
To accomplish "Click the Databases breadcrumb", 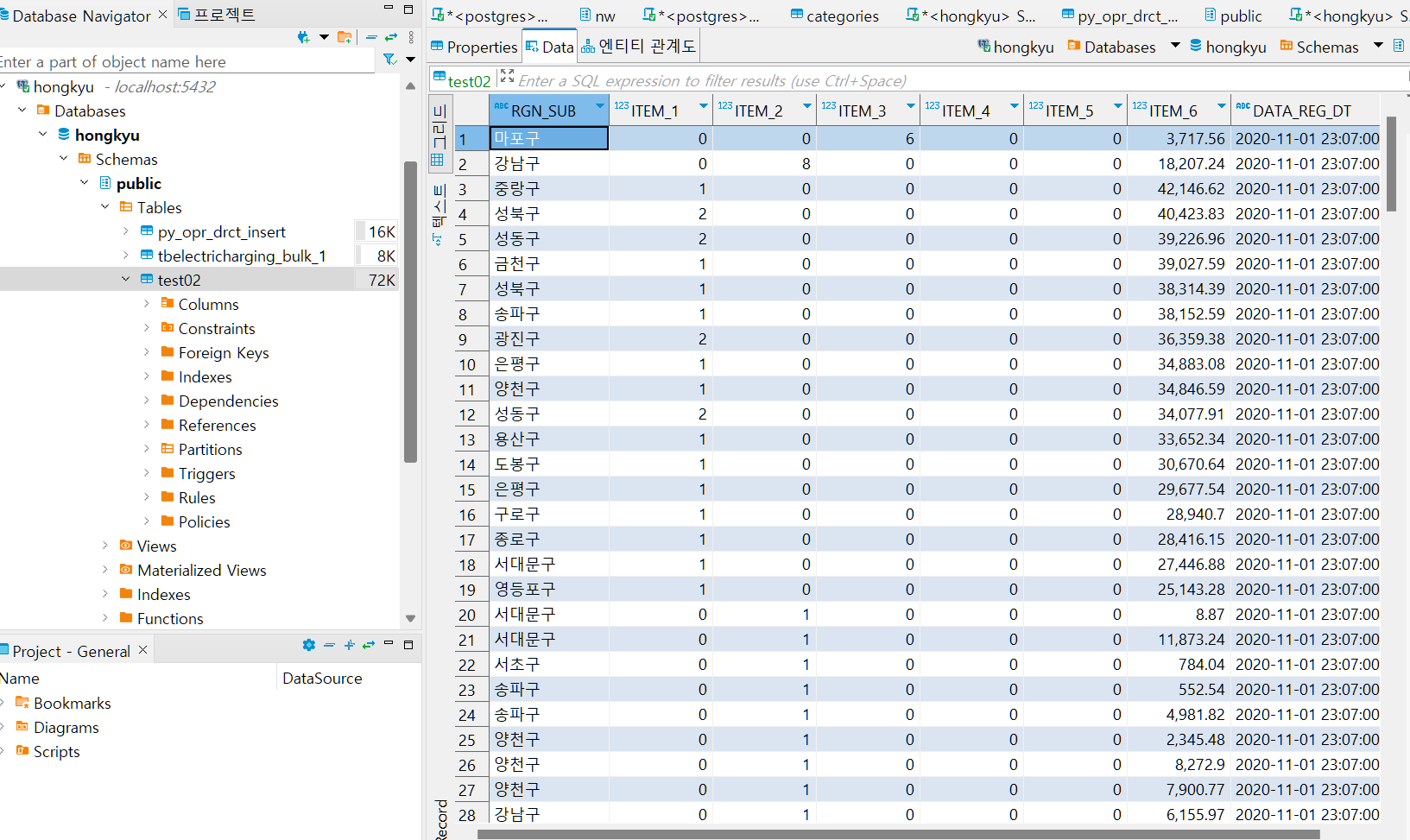I will pyautogui.click(x=1111, y=47).
